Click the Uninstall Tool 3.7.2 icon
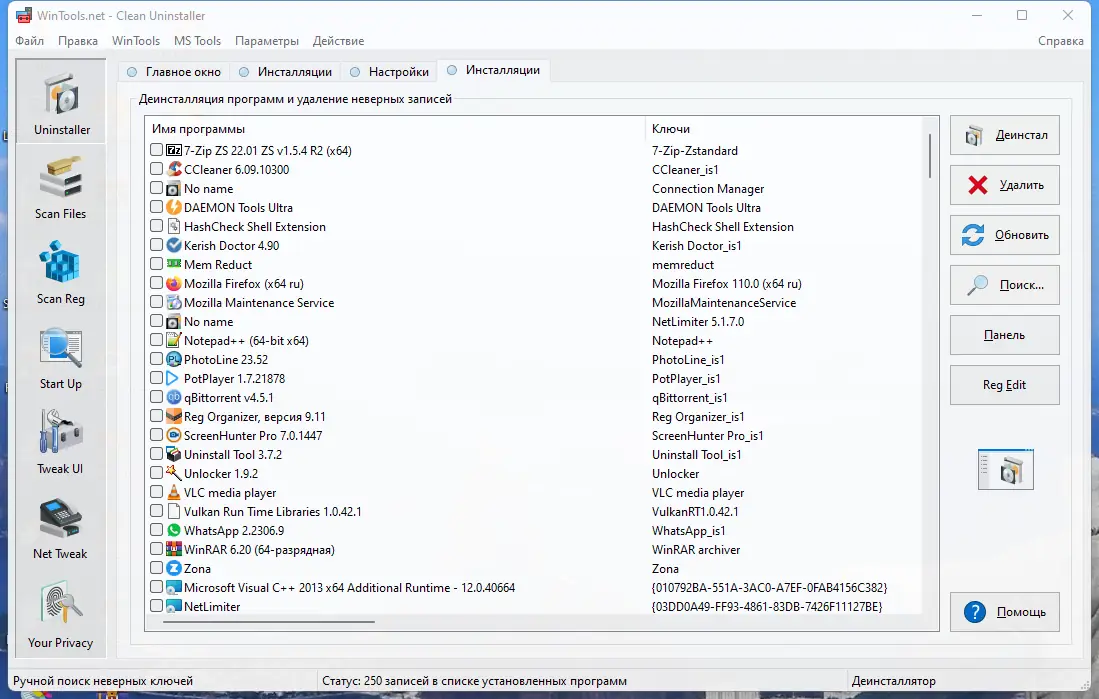Viewport: 1099px width, 699px height. click(x=174, y=454)
